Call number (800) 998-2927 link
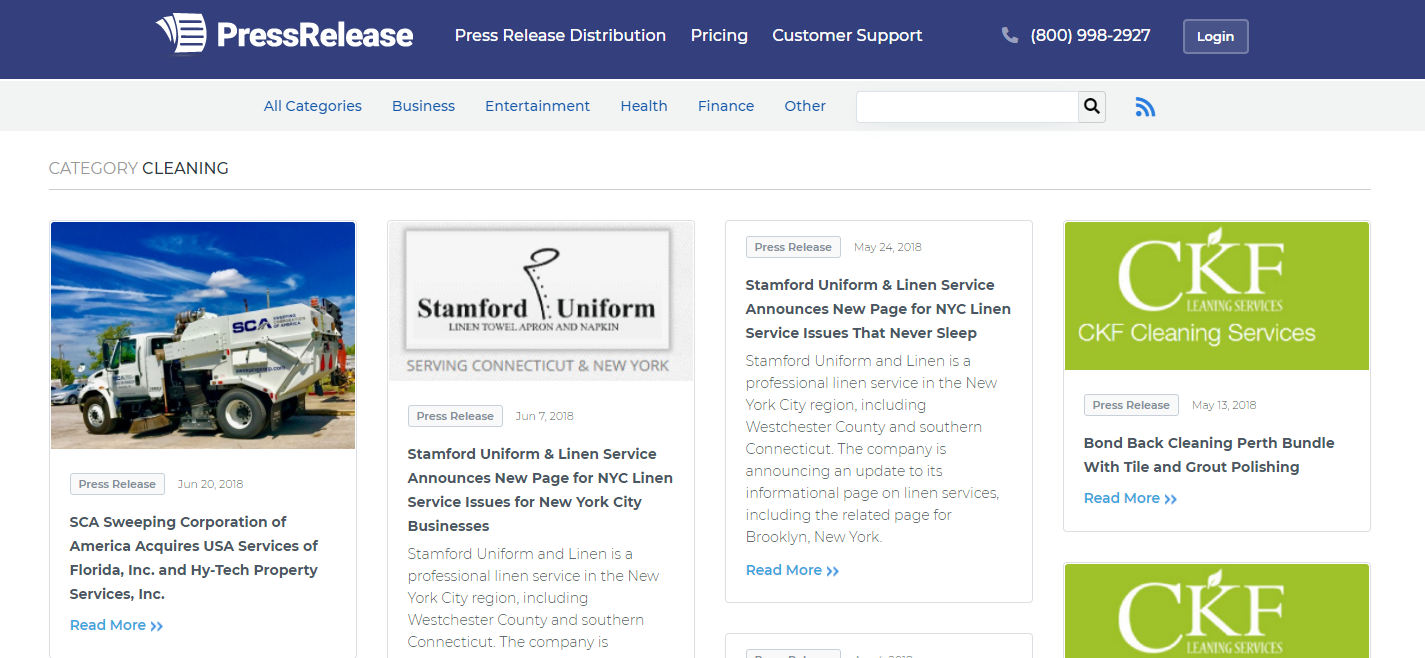 click(x=1090, y=35)
